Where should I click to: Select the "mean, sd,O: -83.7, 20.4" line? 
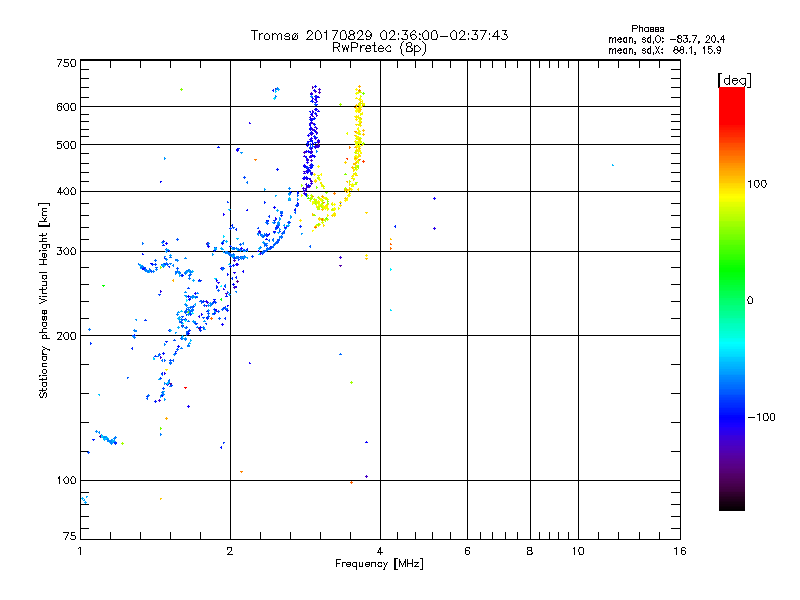(x=666, y=39)
